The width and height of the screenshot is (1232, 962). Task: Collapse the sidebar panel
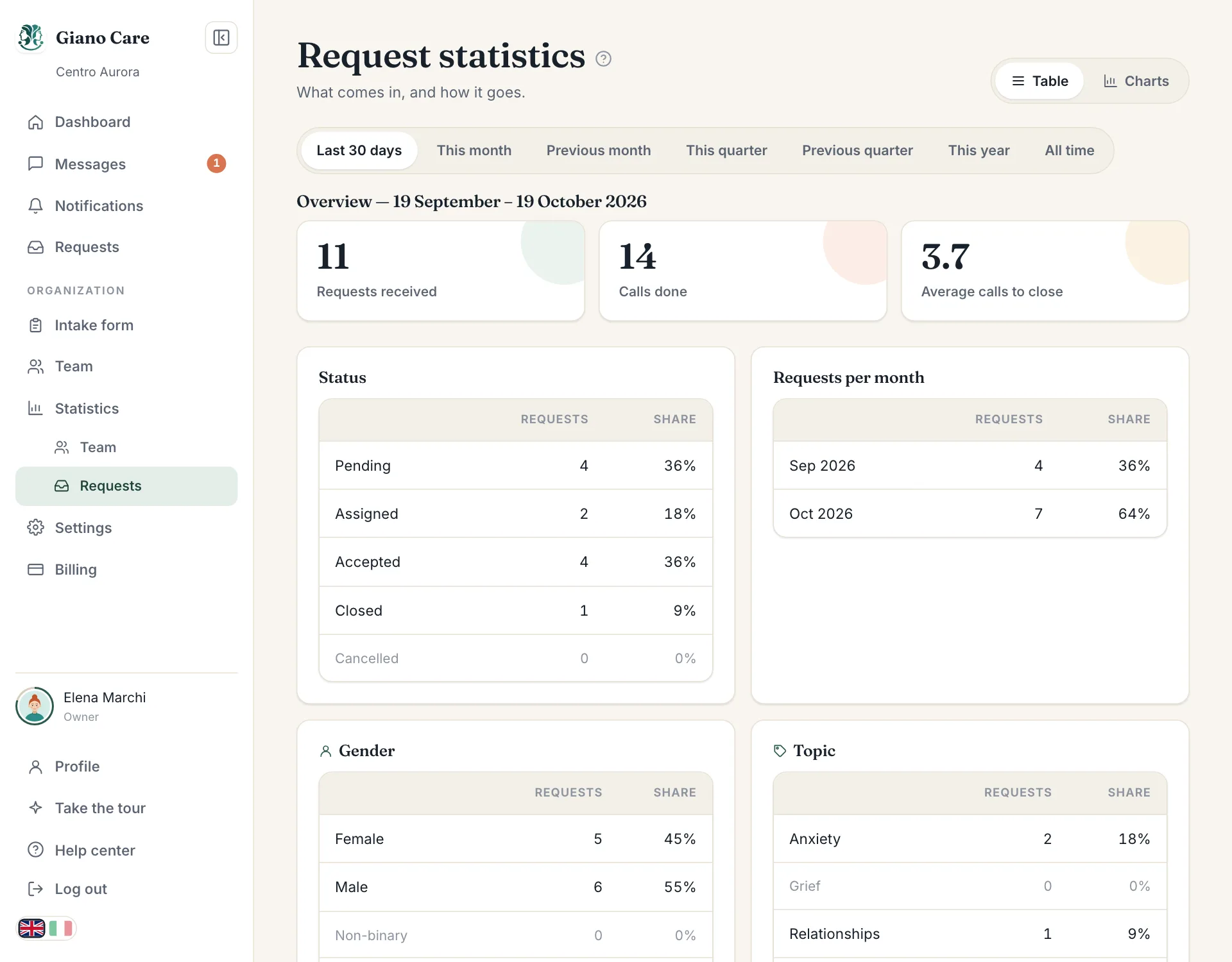coord(221,38)
